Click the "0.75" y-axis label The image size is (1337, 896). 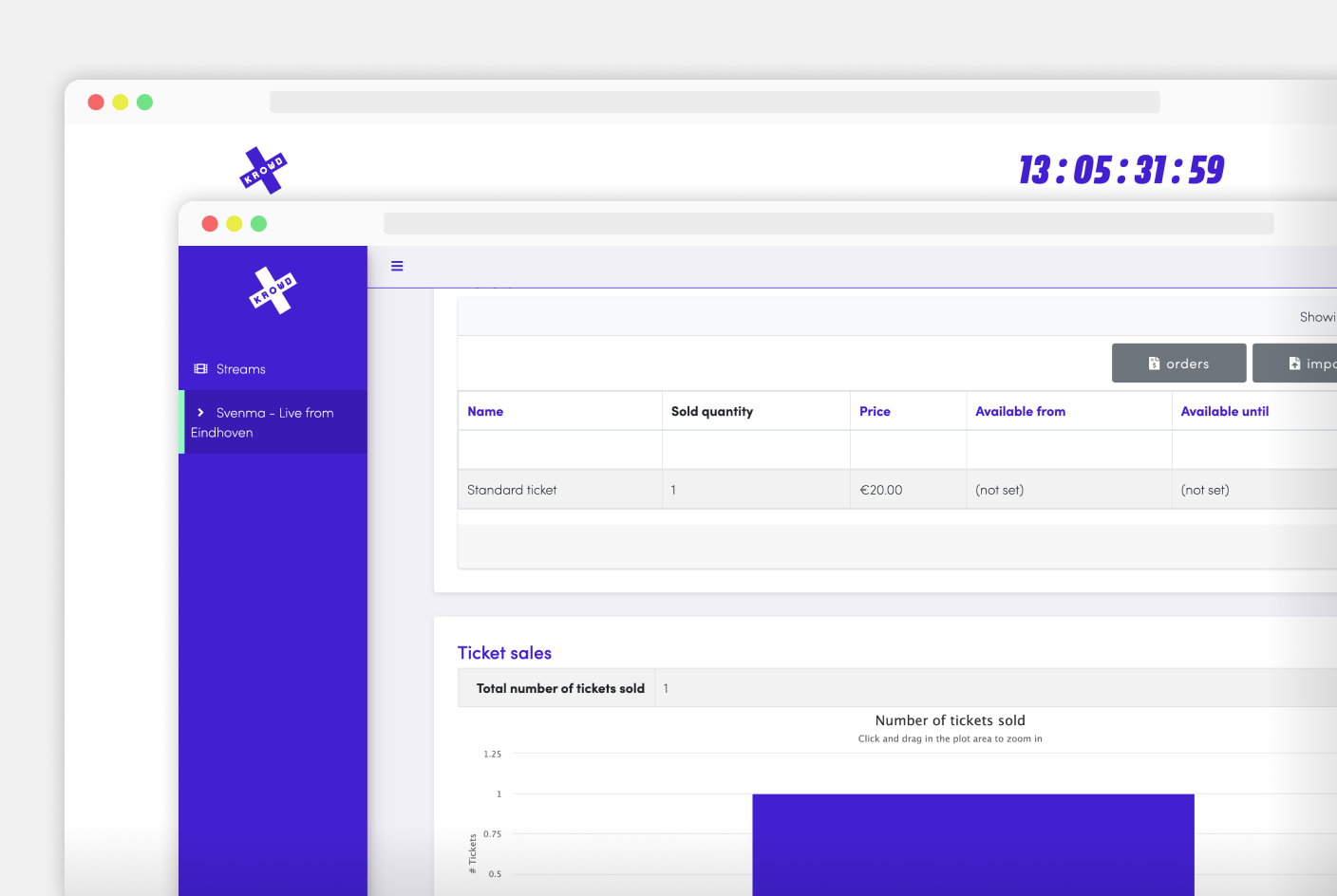[x=492, y=834]
